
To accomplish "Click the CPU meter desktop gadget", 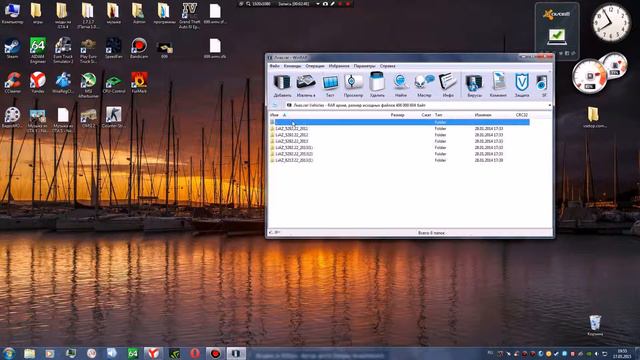I will tap(589, 77).
